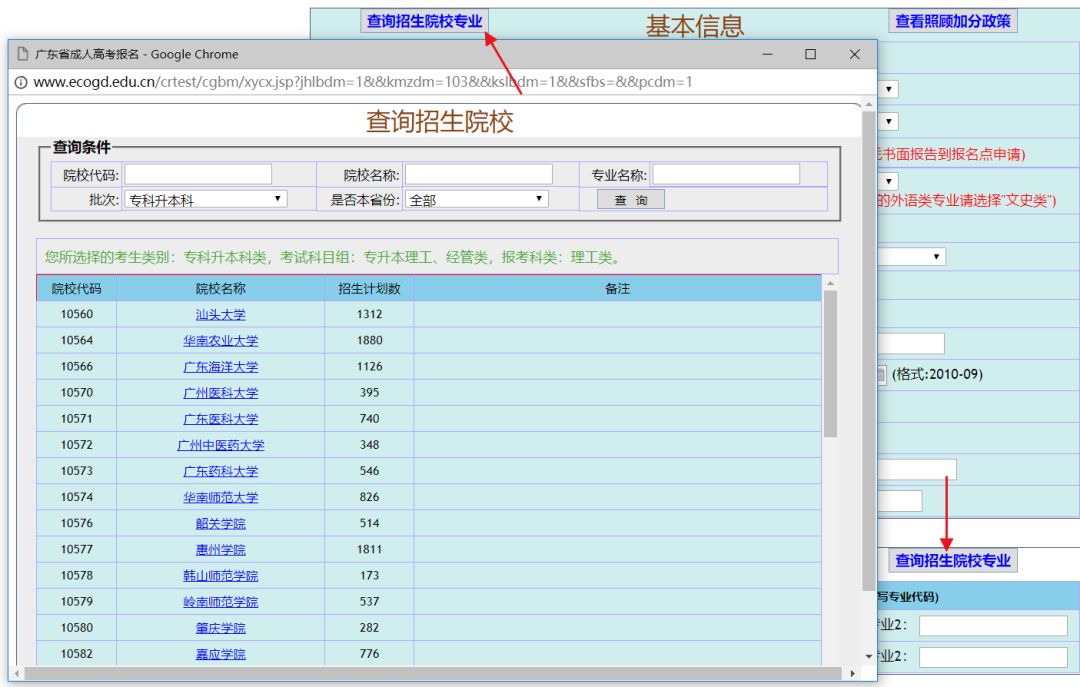The image size is (1080, 687).
Task: Click enrollment plan number 1312
Action: coord(369,314)
